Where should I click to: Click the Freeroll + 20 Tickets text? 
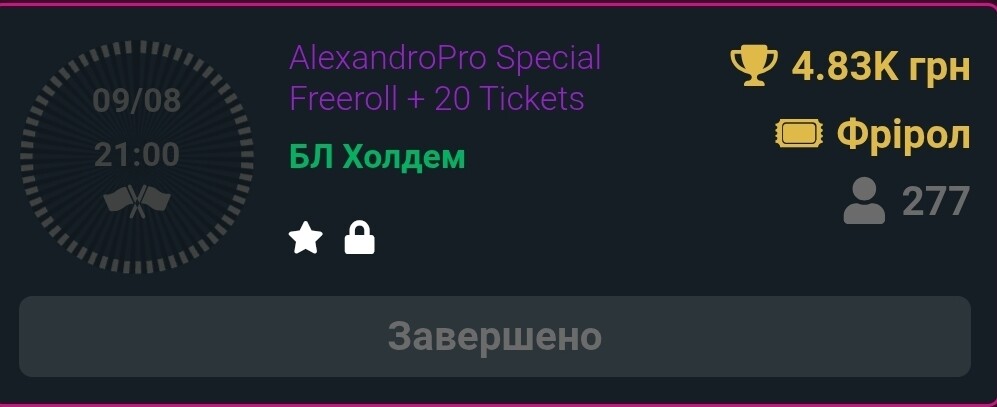pyautogui.click(x=437, y=99)
